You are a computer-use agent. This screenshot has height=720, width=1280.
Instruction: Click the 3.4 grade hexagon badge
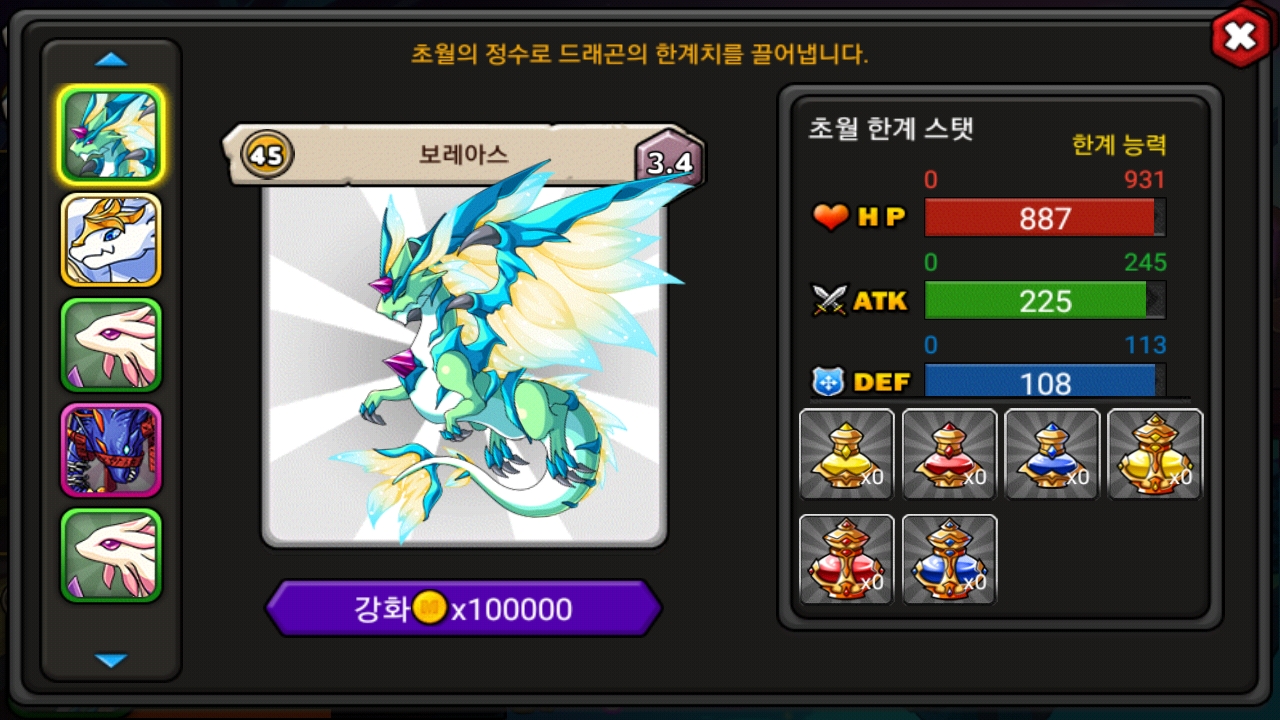(669, 162)
